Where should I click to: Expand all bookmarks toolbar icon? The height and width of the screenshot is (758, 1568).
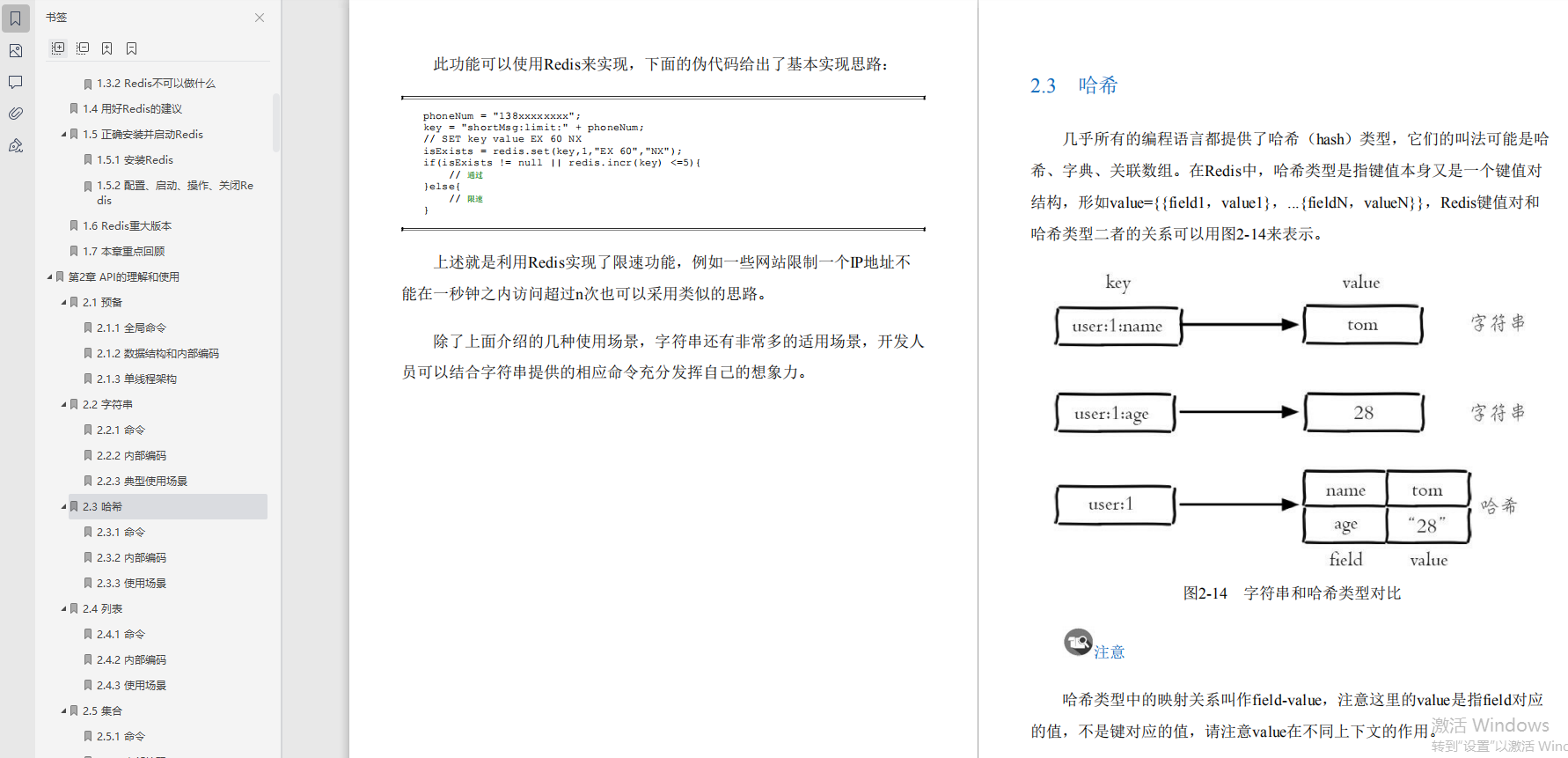pyautogui.click(x=58, y=48)
